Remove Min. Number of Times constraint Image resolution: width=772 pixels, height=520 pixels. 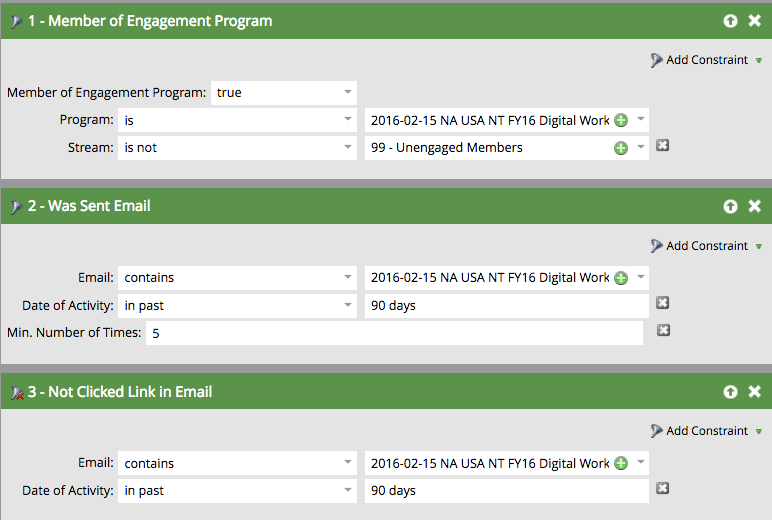click(663, 330)
